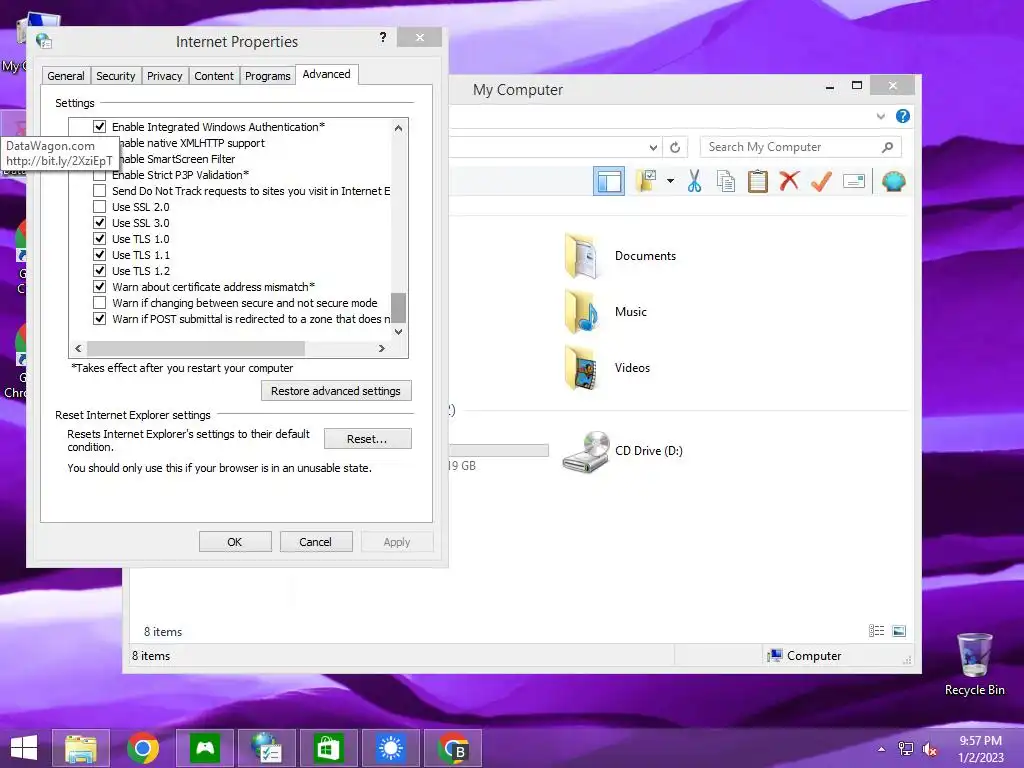The image size is (1024, 768).
Task: Copy using the two-pages toolbar icon
Action: pos(726,181)
